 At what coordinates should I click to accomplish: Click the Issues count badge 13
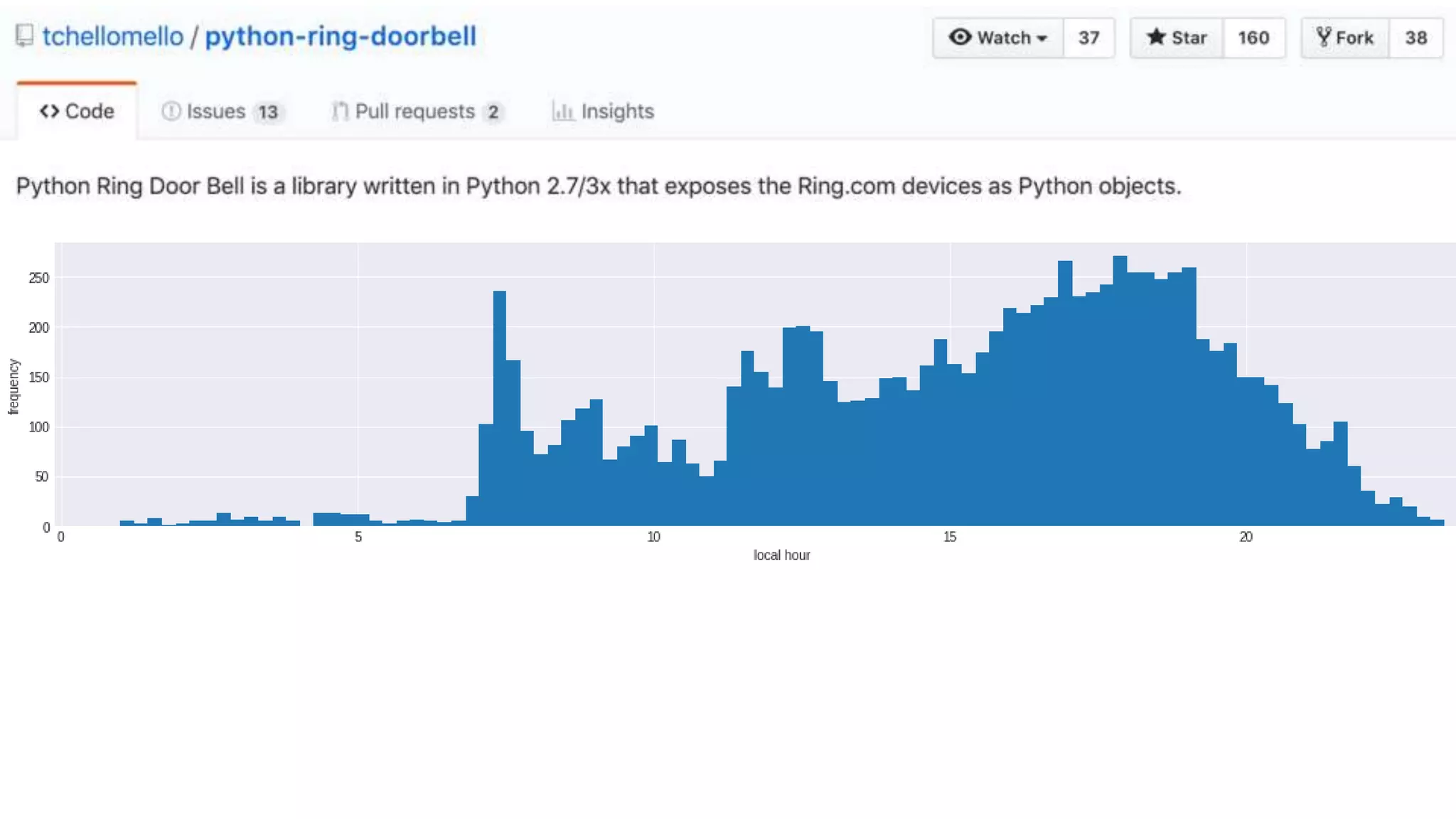pos(268,112)
